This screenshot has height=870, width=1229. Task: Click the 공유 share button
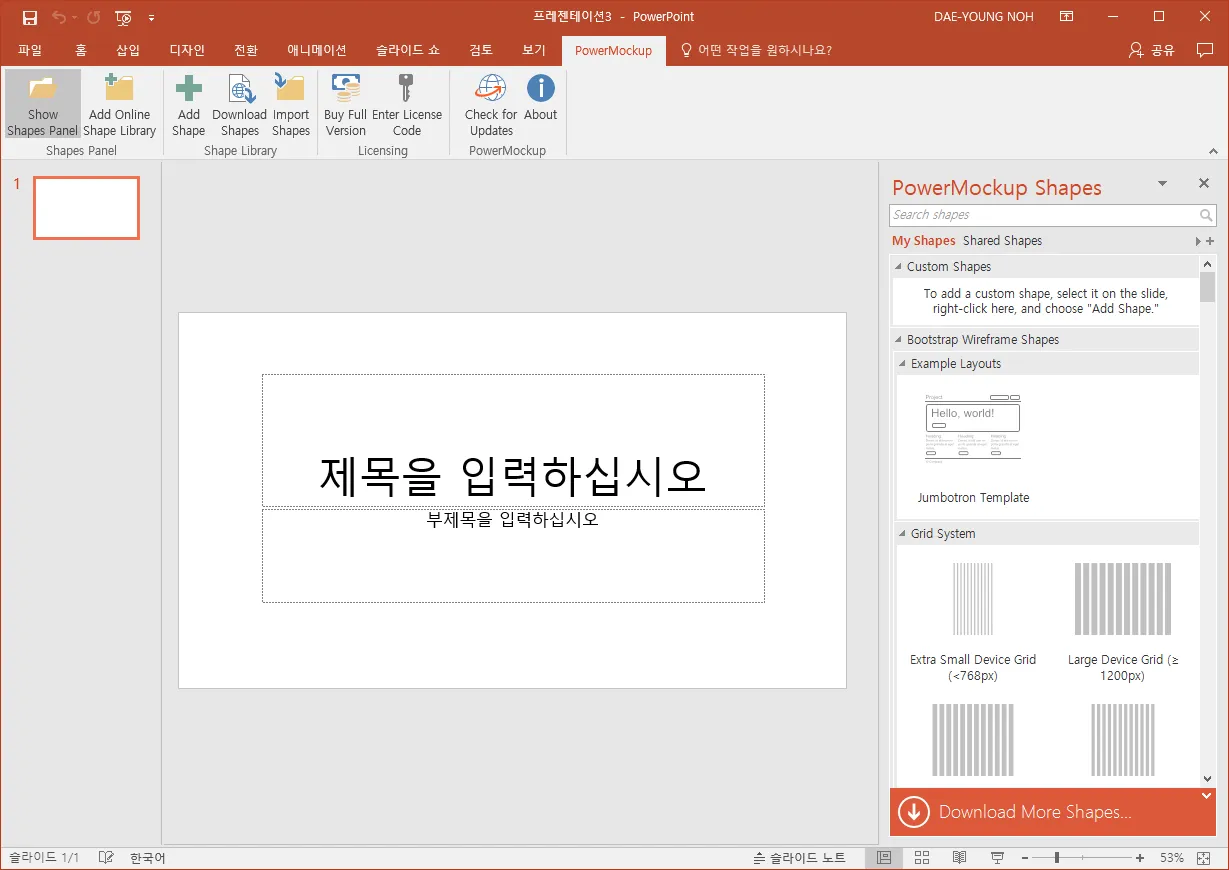1152,50
